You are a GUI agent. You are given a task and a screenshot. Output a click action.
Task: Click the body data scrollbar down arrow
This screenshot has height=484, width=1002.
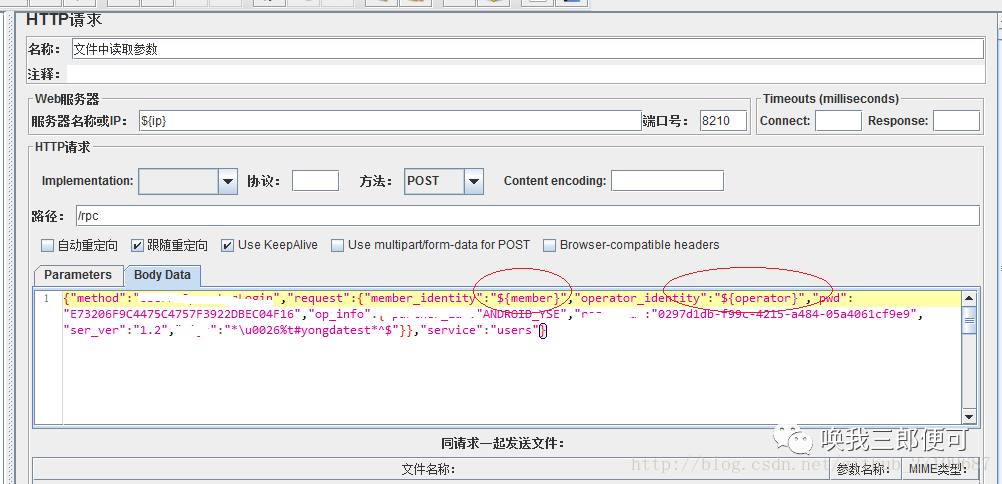point(969,416)
